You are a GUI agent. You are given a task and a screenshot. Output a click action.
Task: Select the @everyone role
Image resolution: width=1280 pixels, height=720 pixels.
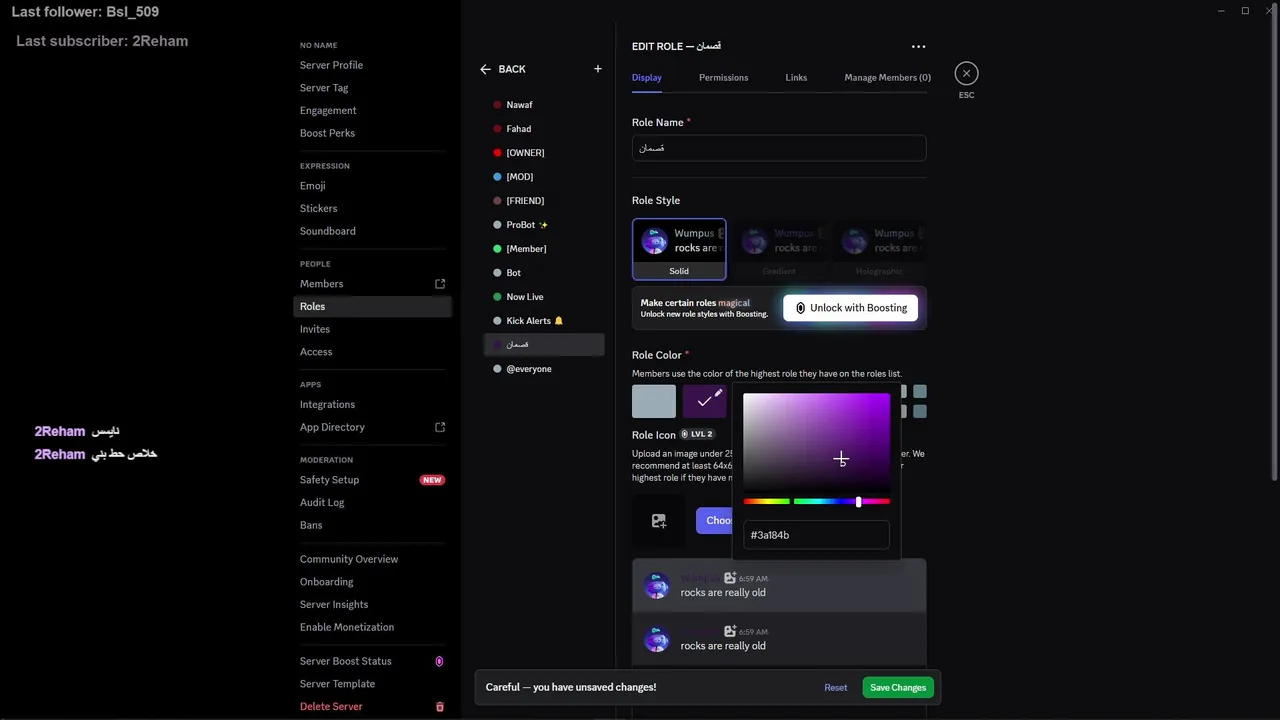[544, 369]
